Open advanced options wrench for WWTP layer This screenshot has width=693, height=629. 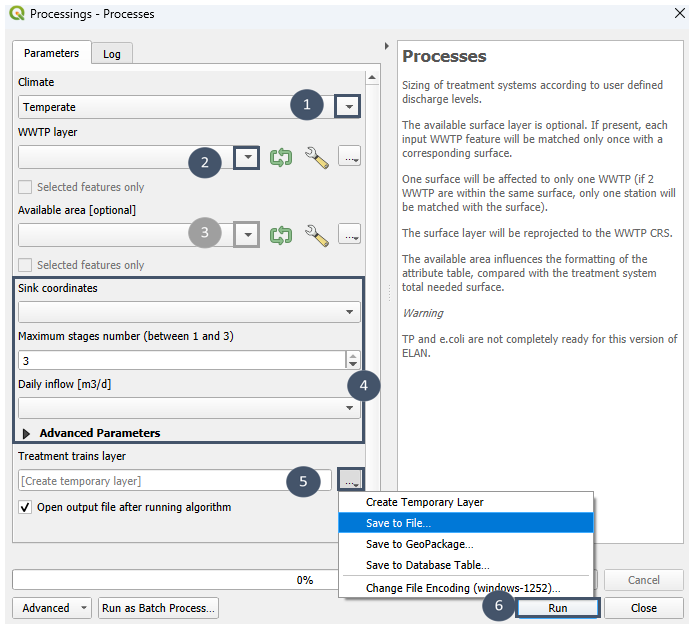pos(316,158)
